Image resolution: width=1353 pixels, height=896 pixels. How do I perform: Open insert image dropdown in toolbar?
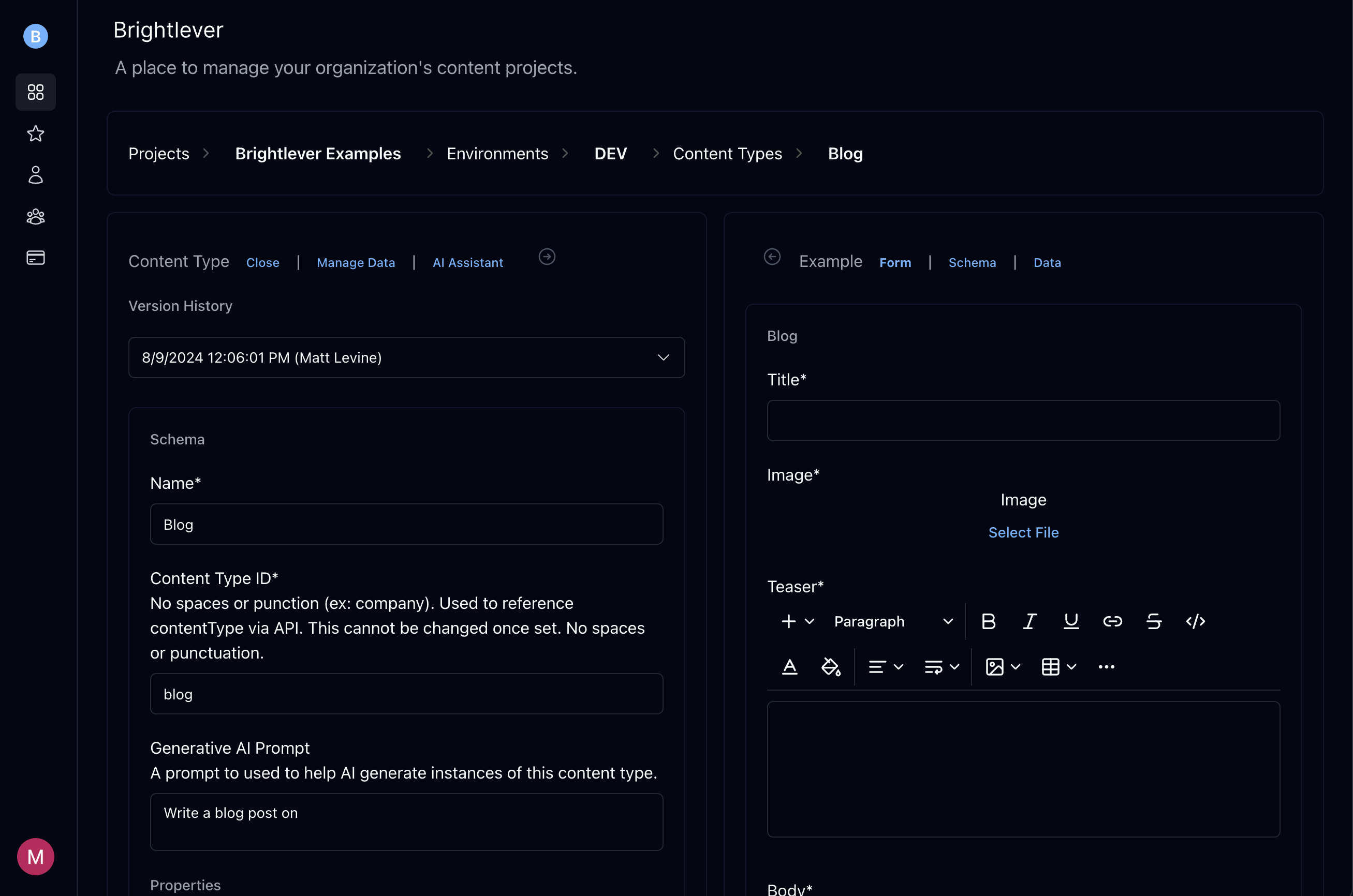pyautogui.click(x=1003, y=667)
